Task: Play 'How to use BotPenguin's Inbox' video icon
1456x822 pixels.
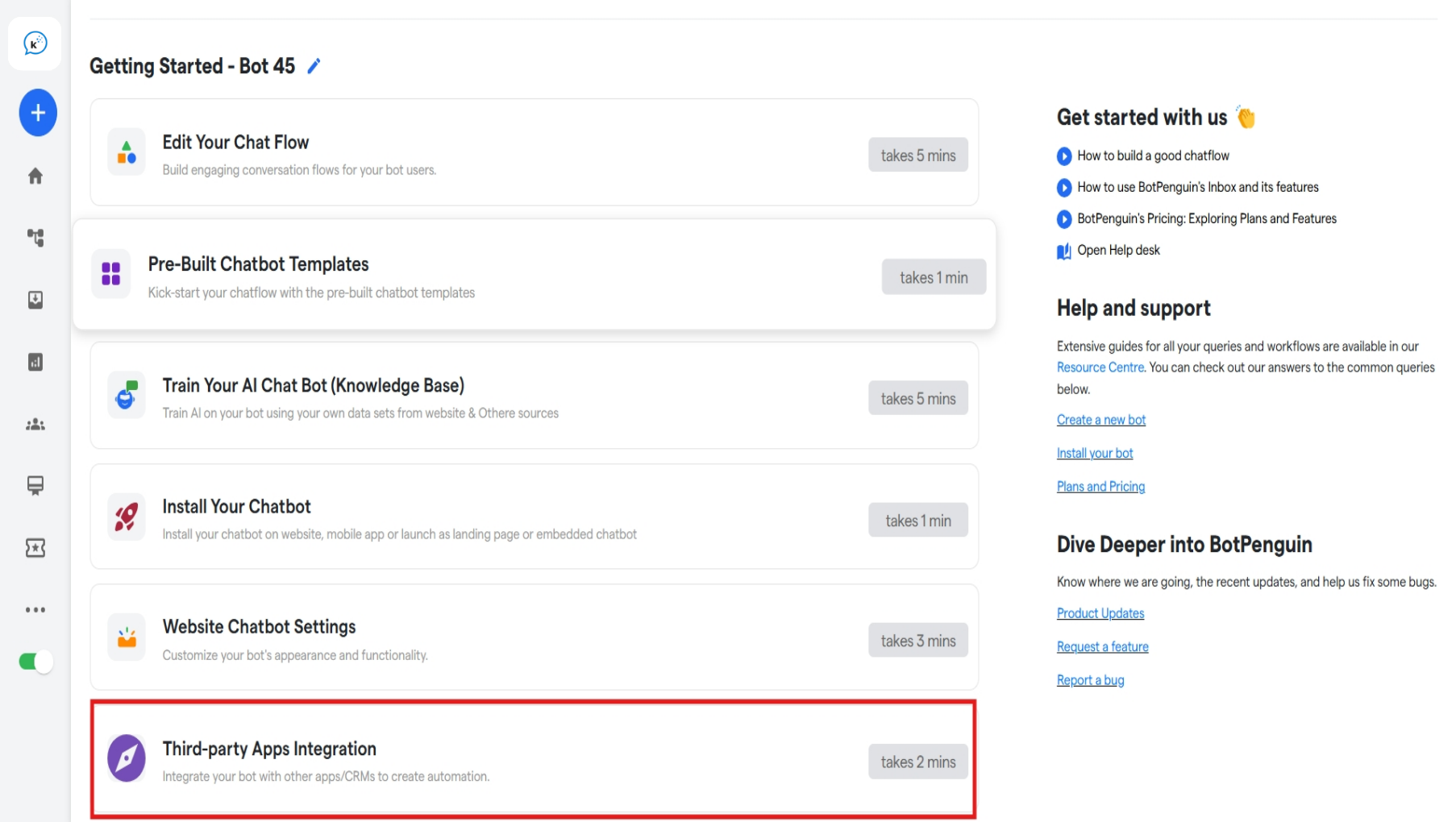Action: pyautogui.click(x=1064, y=188)
